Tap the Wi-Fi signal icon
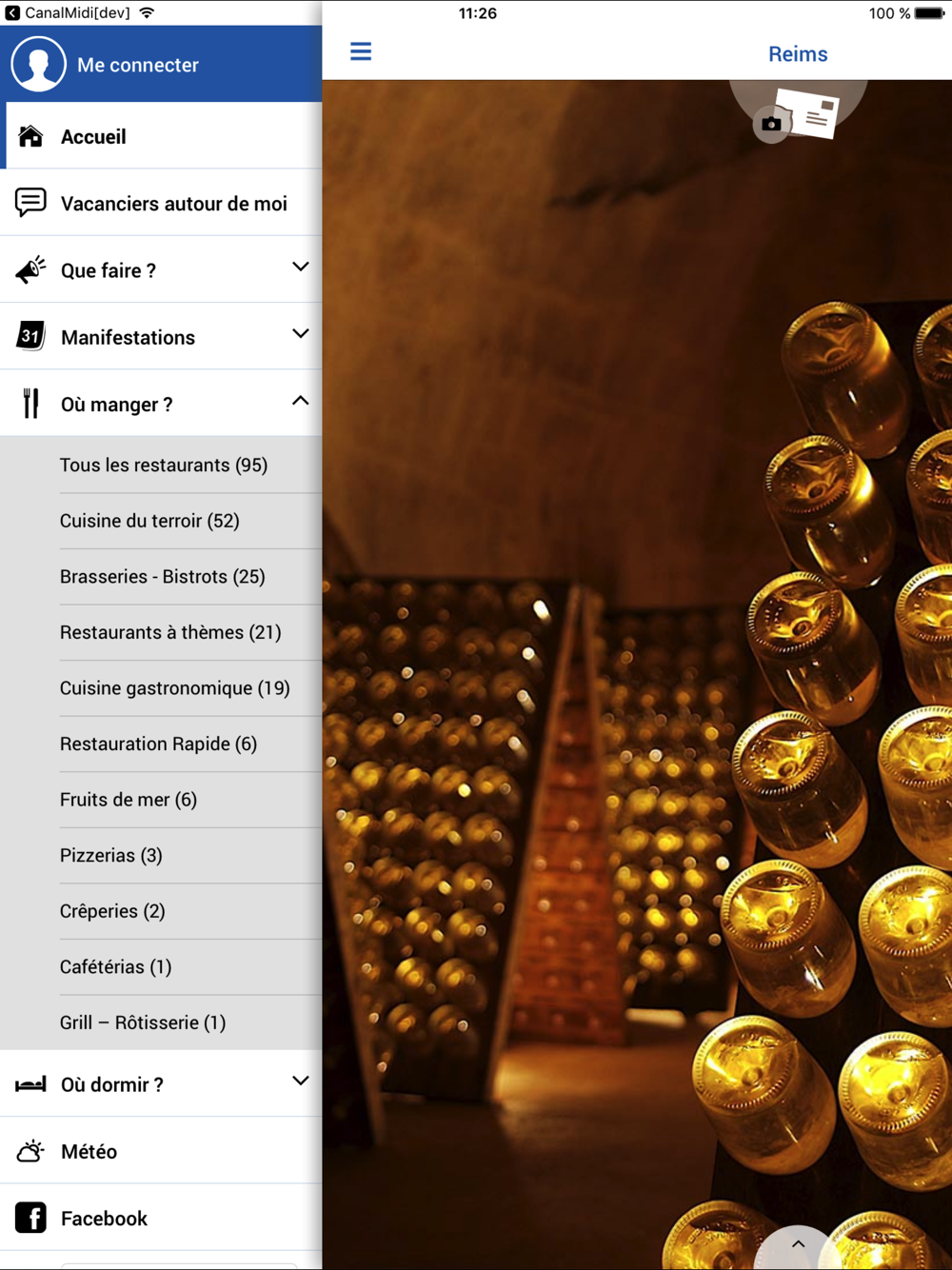 point(147,13)
